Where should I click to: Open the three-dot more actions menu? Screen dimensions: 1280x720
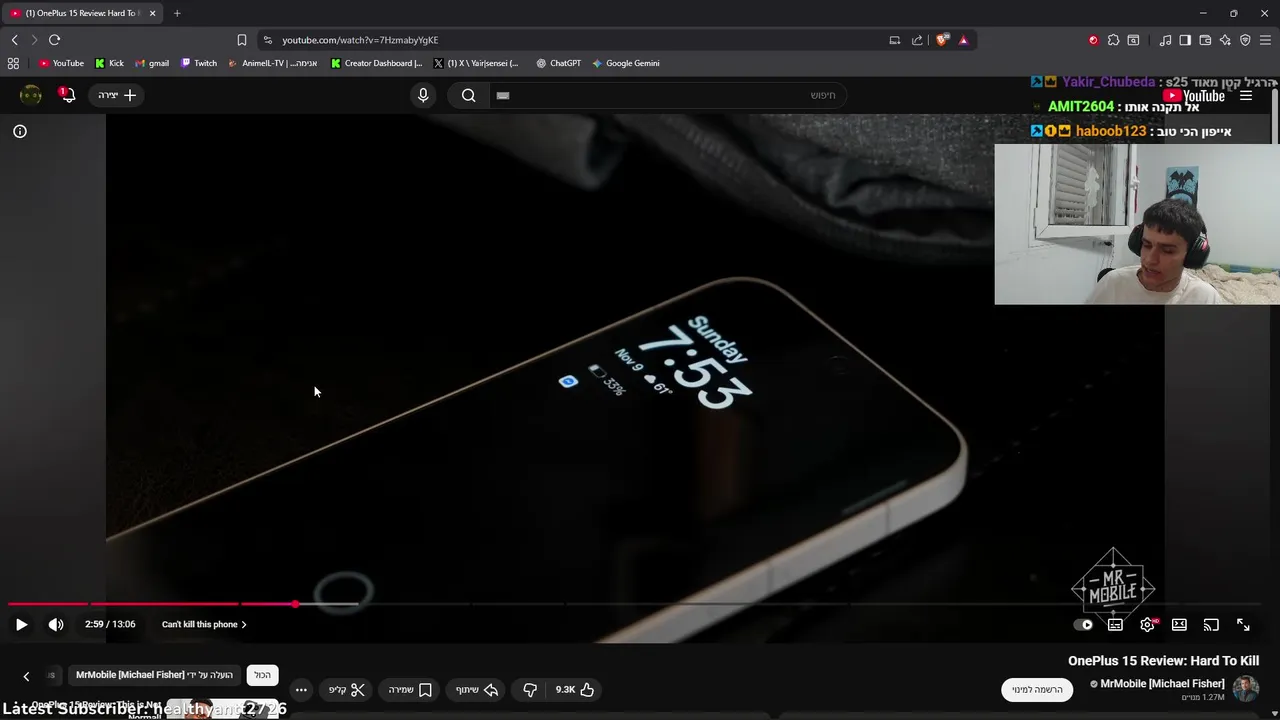(301, 690)
